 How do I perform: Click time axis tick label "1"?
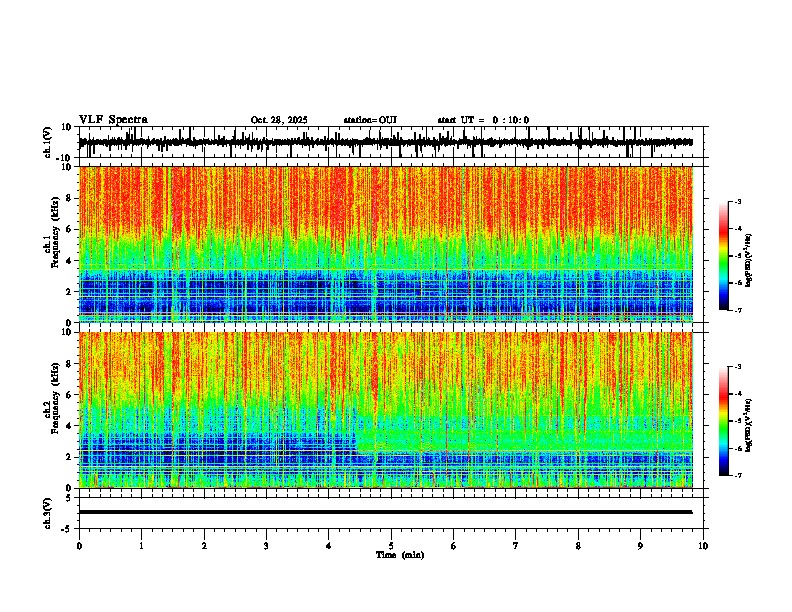click(141, 546)
